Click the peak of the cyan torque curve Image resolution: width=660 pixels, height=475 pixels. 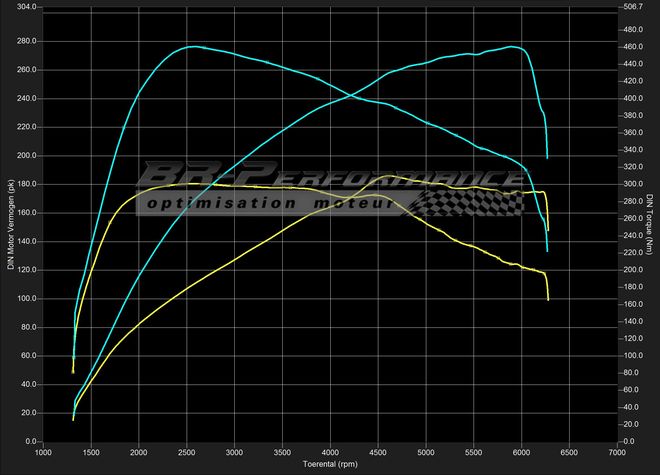[x=192, y=46]
